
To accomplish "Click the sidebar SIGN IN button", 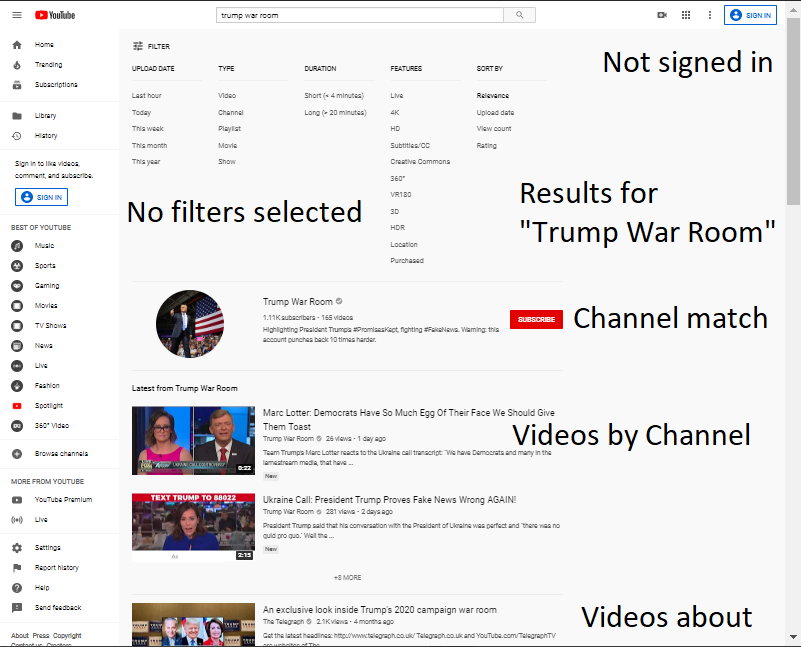I will point(41,197).
